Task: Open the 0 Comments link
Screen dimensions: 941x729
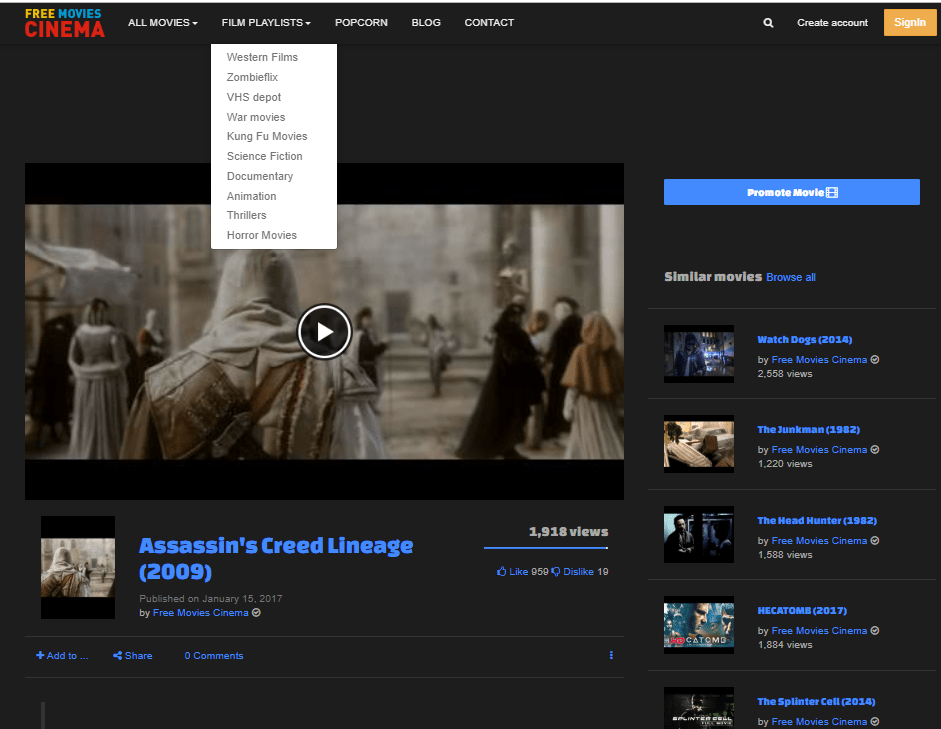Action: click(x=214, y=656)
